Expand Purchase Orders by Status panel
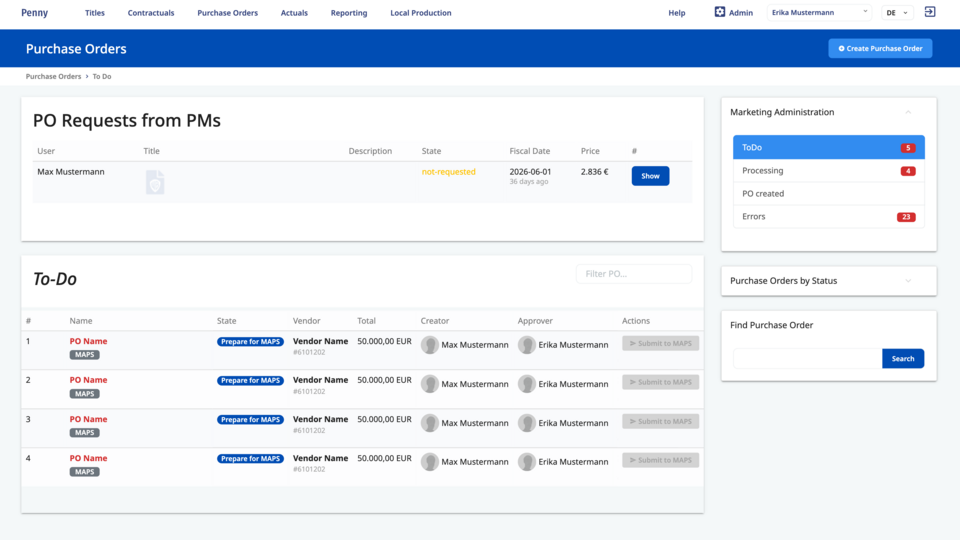Screen dimensions: 960x540 point(908,281)
